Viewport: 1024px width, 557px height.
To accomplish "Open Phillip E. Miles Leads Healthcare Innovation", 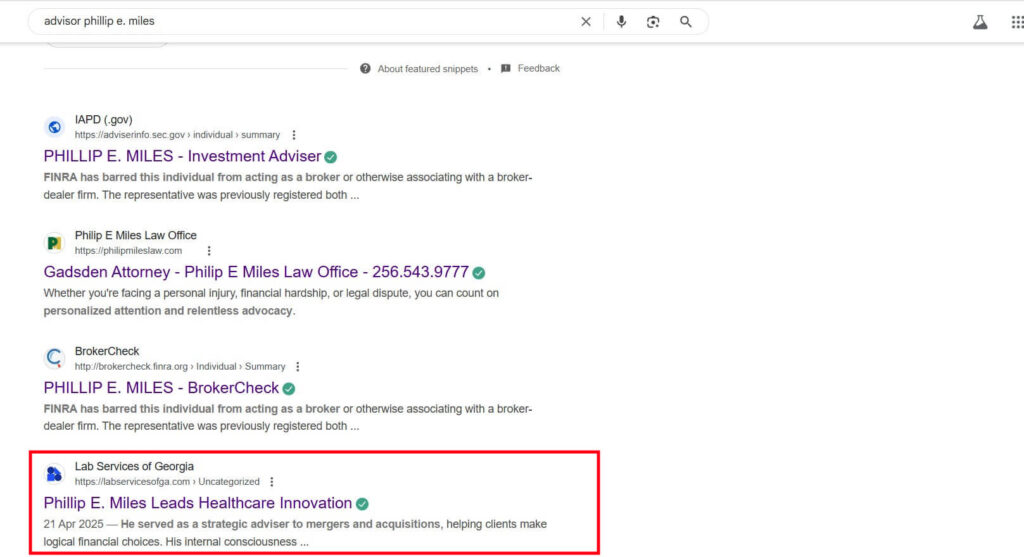I will click(x=198, y=503).
